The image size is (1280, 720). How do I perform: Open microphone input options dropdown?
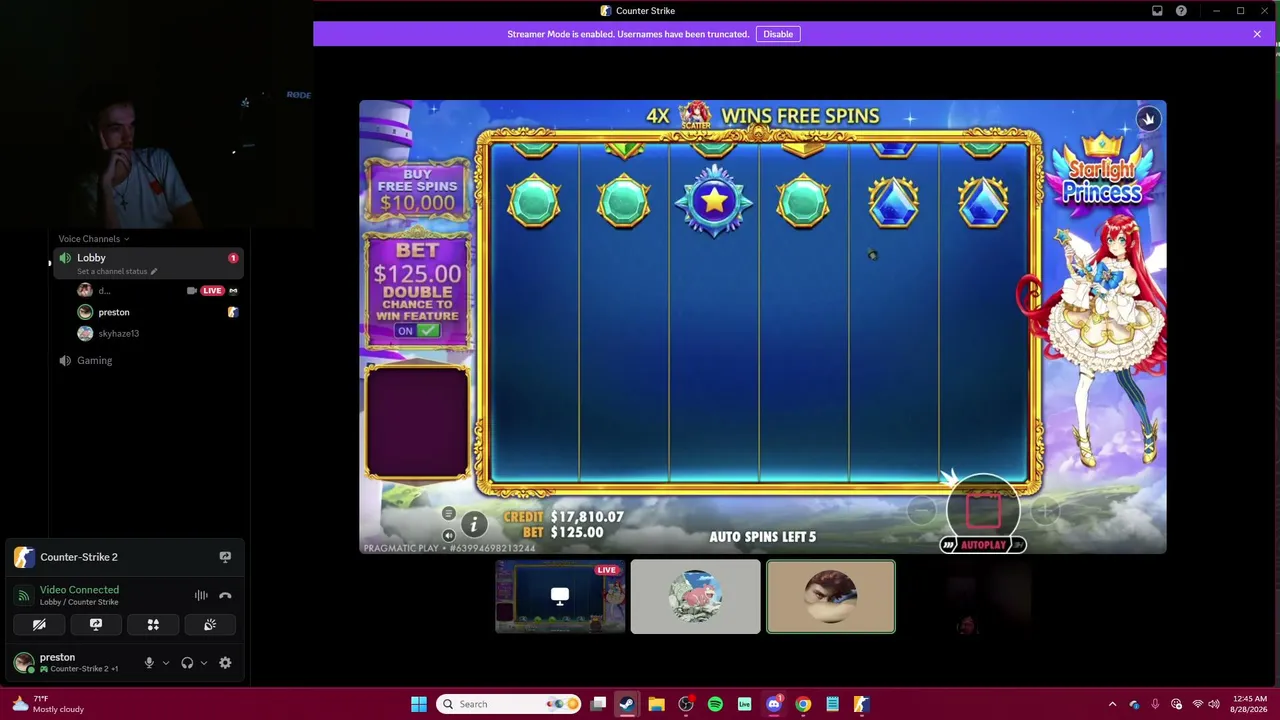[x=166, y=663]
